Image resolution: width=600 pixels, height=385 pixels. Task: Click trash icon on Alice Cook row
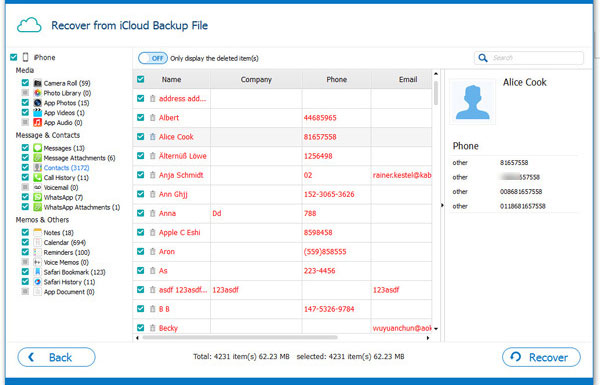(x=152, y=137)
